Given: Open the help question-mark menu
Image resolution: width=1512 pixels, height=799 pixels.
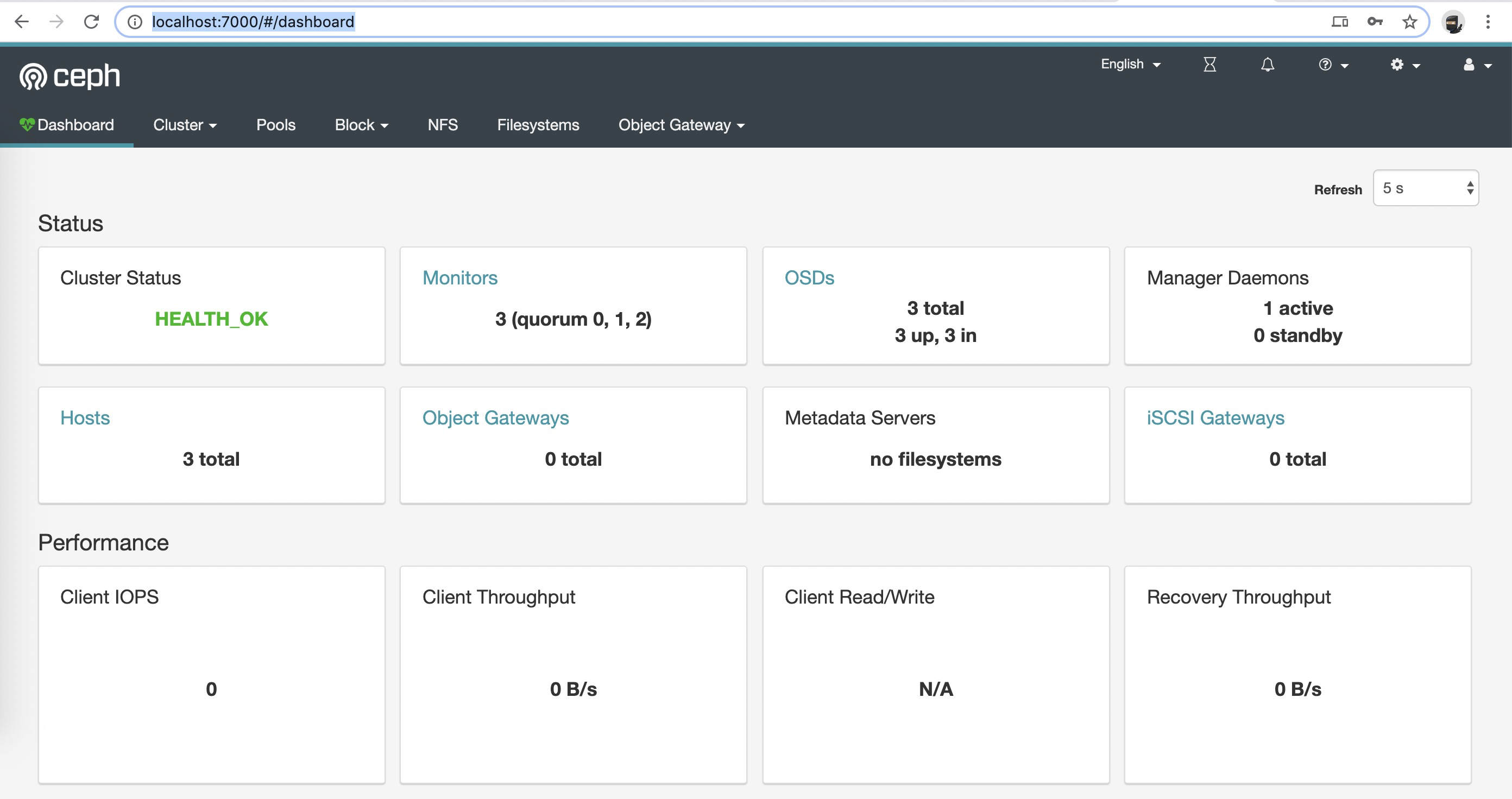Looking at the screenshot, I should coord(1332,65).
